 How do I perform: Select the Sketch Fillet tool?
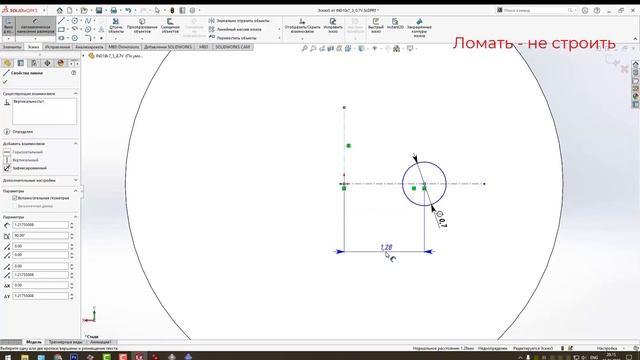88,38
